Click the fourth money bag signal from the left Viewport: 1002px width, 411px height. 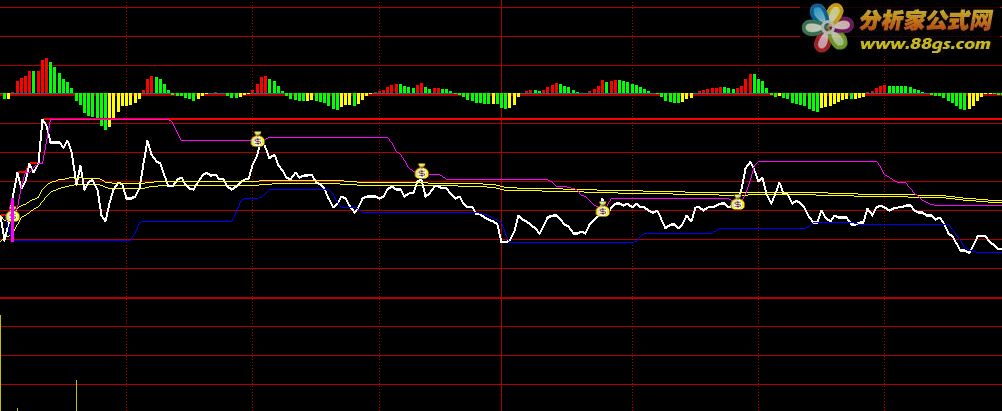602,208
